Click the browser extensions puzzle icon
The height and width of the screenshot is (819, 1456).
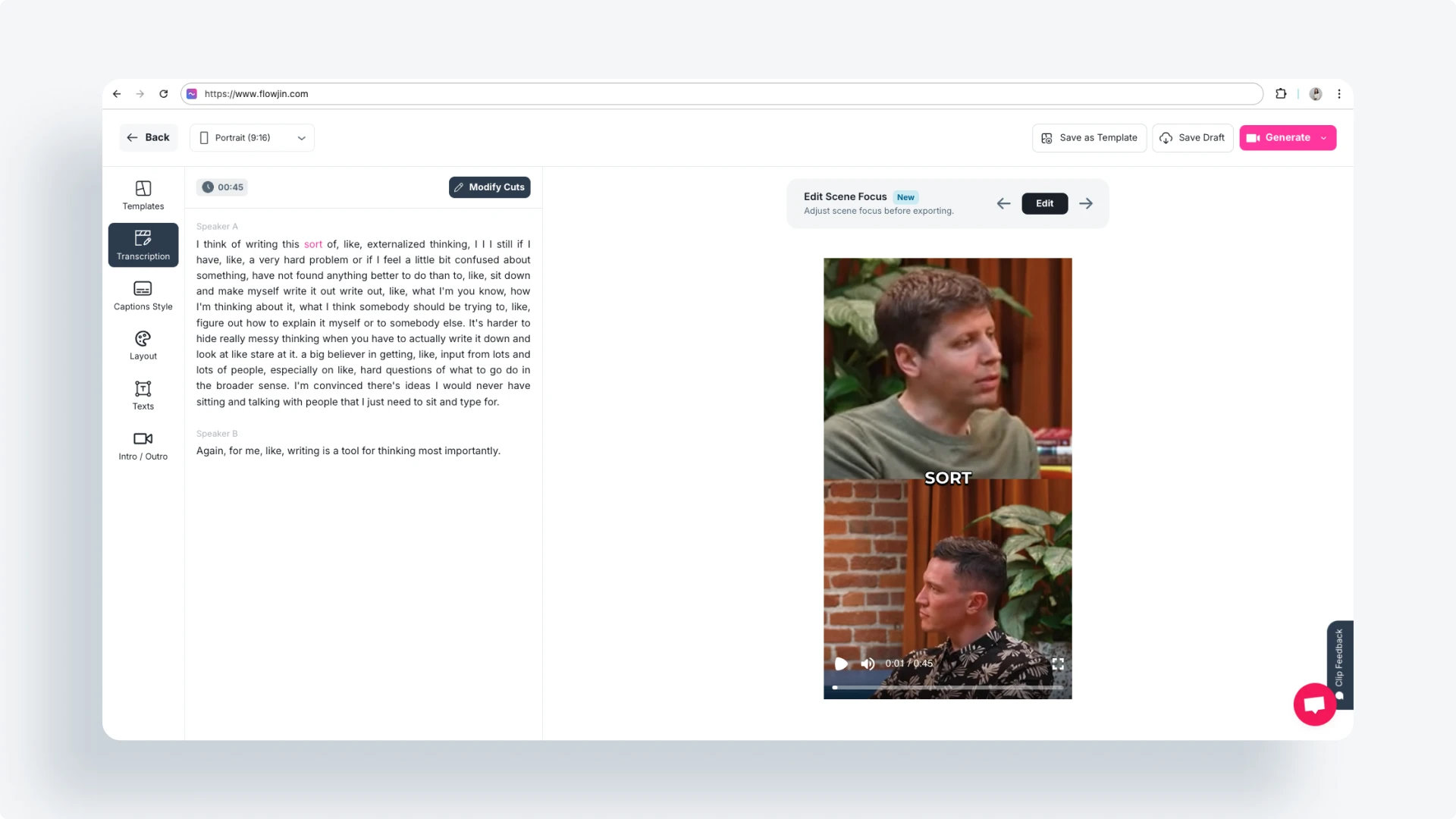pos(1281,93)
